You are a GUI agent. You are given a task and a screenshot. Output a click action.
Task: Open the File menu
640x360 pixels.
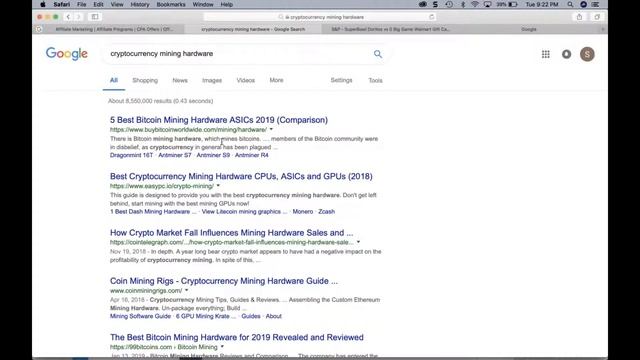[x=82, y=4]
